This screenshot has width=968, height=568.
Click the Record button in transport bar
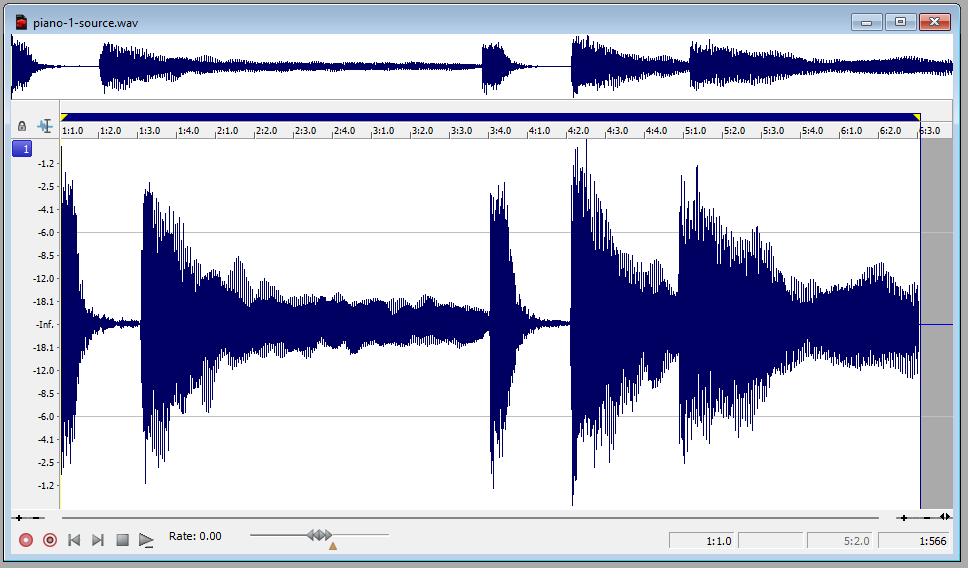[26, 540]
